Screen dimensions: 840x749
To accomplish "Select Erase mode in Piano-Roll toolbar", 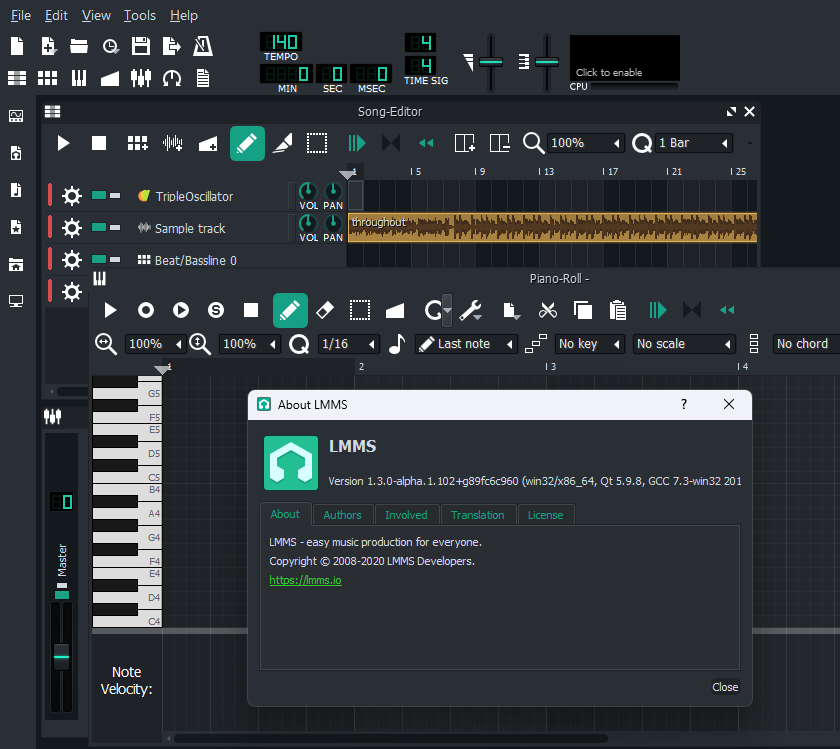I will click(x=325, y=310).
